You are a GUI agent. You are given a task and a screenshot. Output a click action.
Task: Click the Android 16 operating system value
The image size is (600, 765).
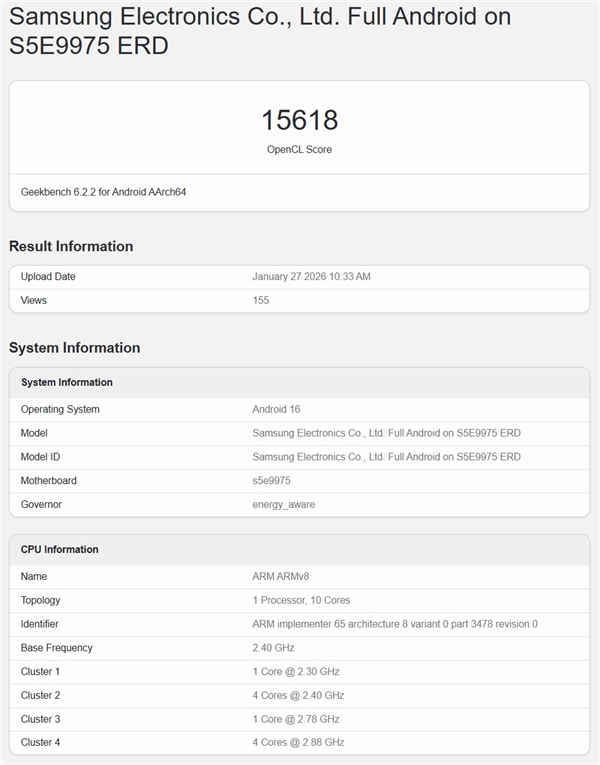tap(276, 409)
